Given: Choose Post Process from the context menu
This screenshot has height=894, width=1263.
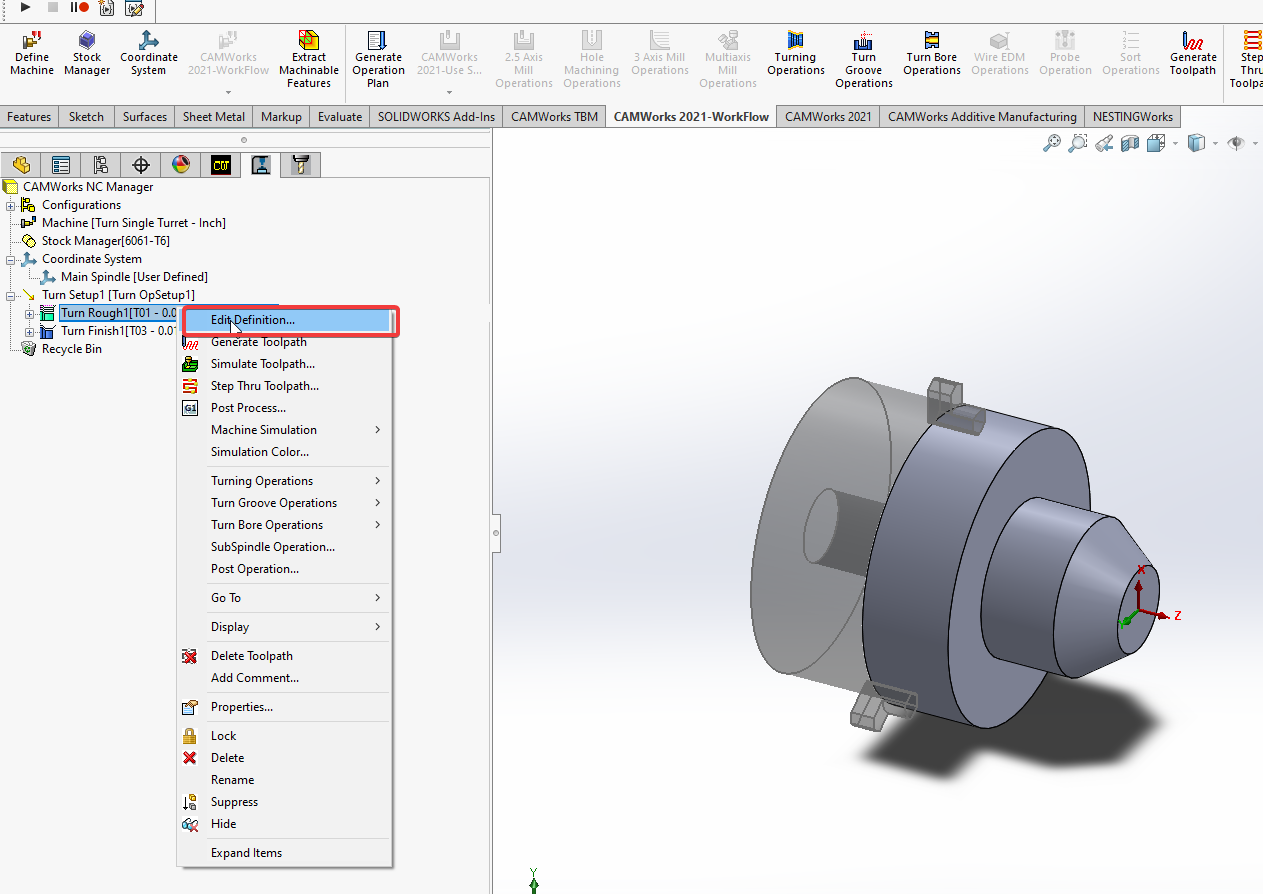Looking at the screenshot, I should [284, 408].
